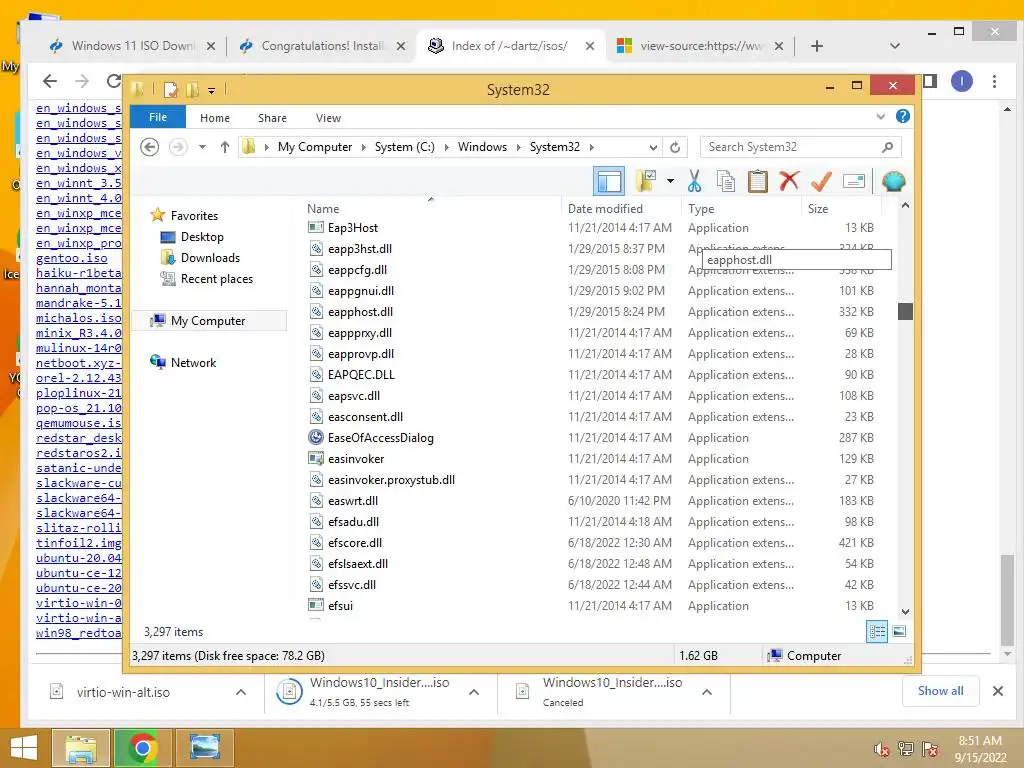This screenshot has height=768, width=1024.
Task: Click the Cut scissors icon
Action: pos(694,181)
